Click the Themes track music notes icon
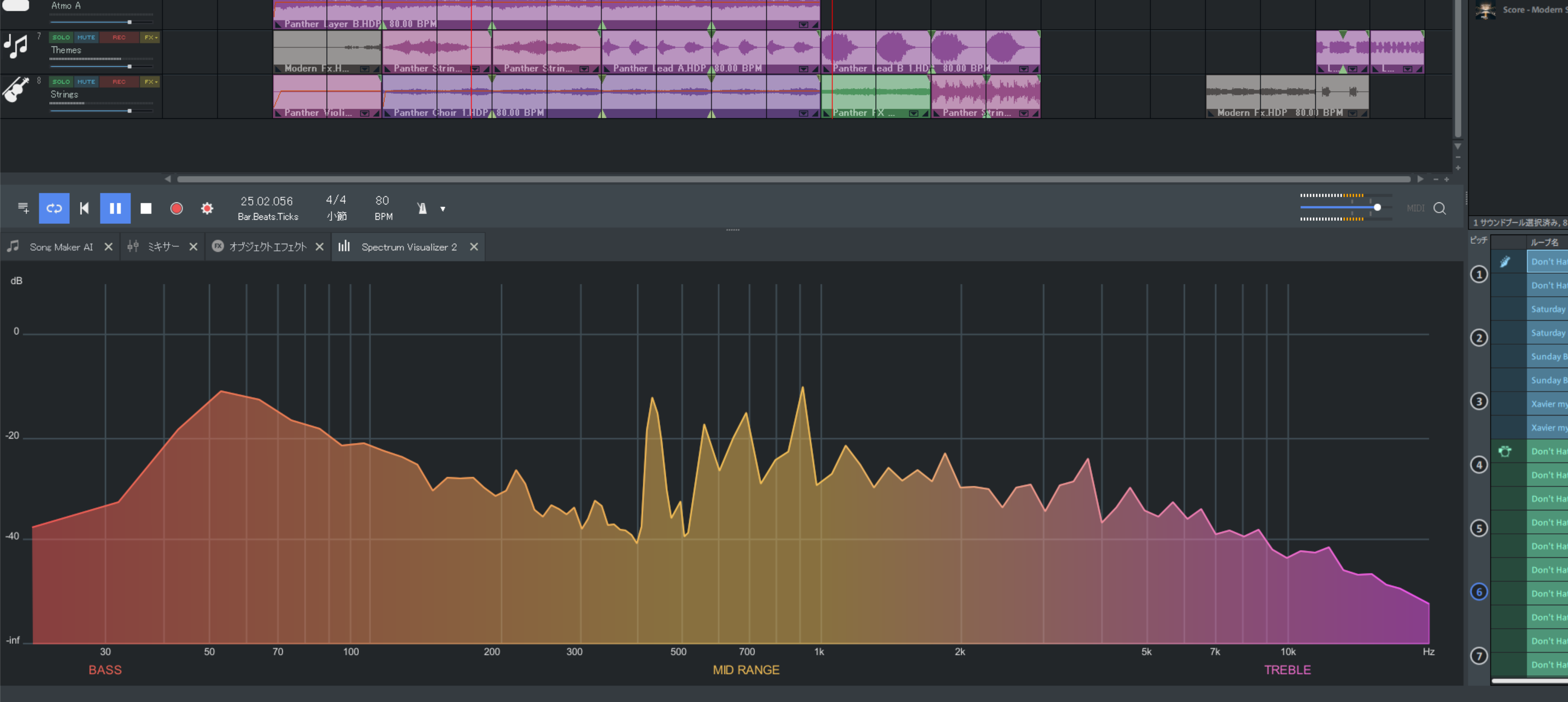The height and width of the screenshot is (702, 1568). pyautogui.click(x=16, y=46)
